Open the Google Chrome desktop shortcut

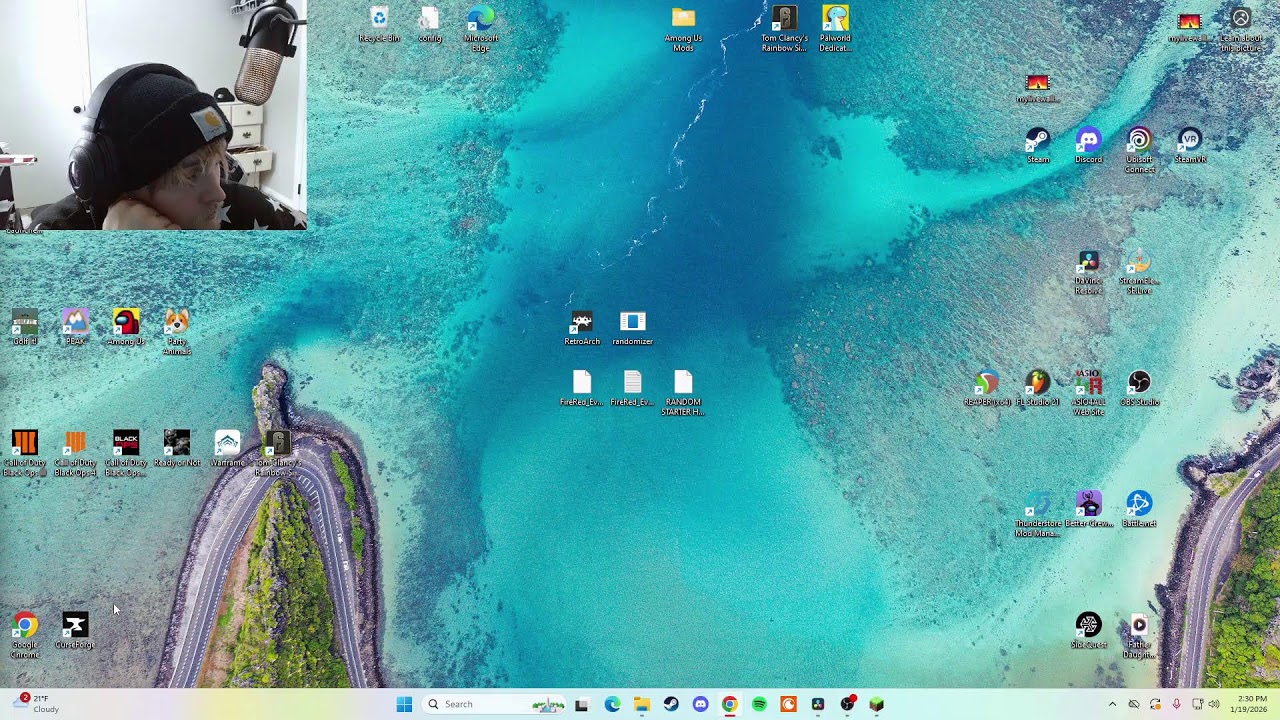coord(25,636)
